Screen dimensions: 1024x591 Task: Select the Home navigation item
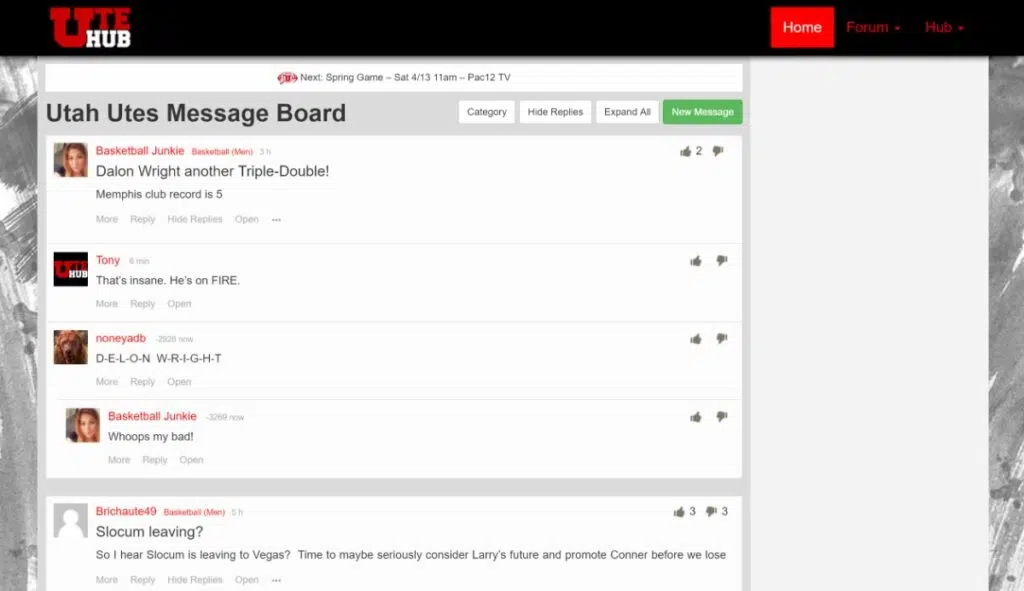click(802, 27)
